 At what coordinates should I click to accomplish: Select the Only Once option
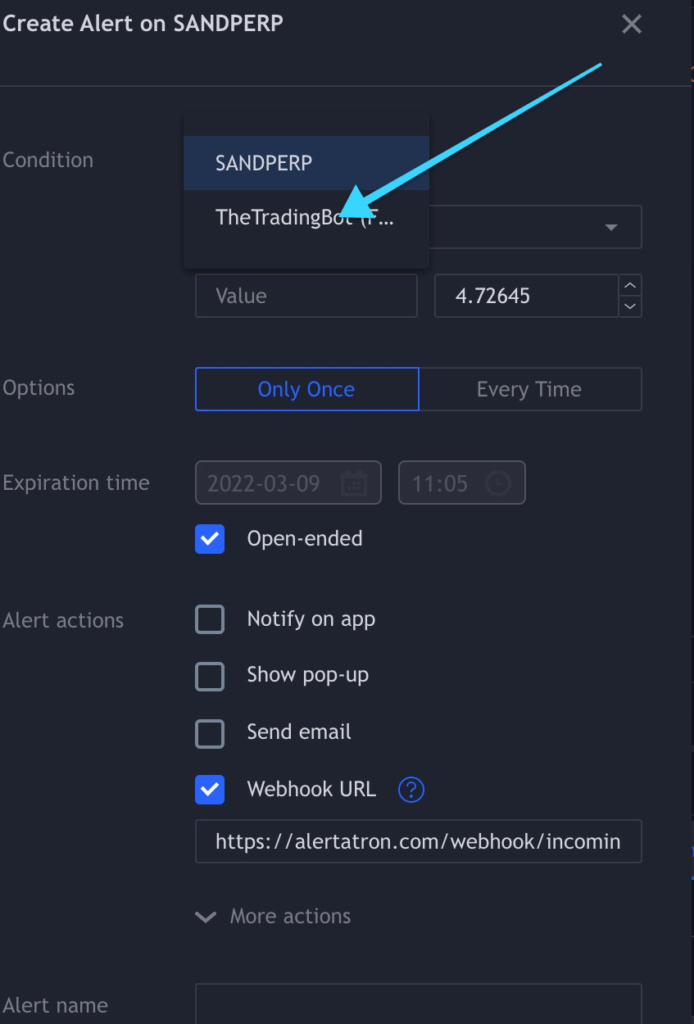tap(307, 389)
